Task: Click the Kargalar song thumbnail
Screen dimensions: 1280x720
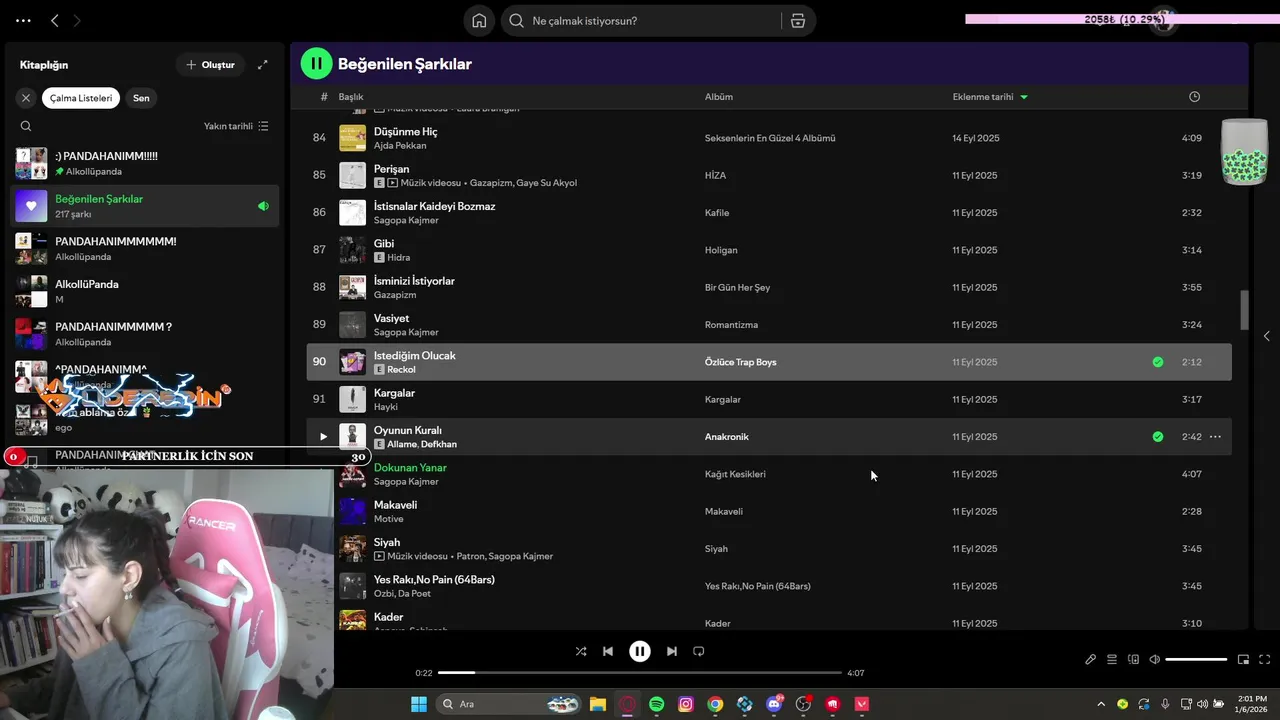Action: [352, 399]
